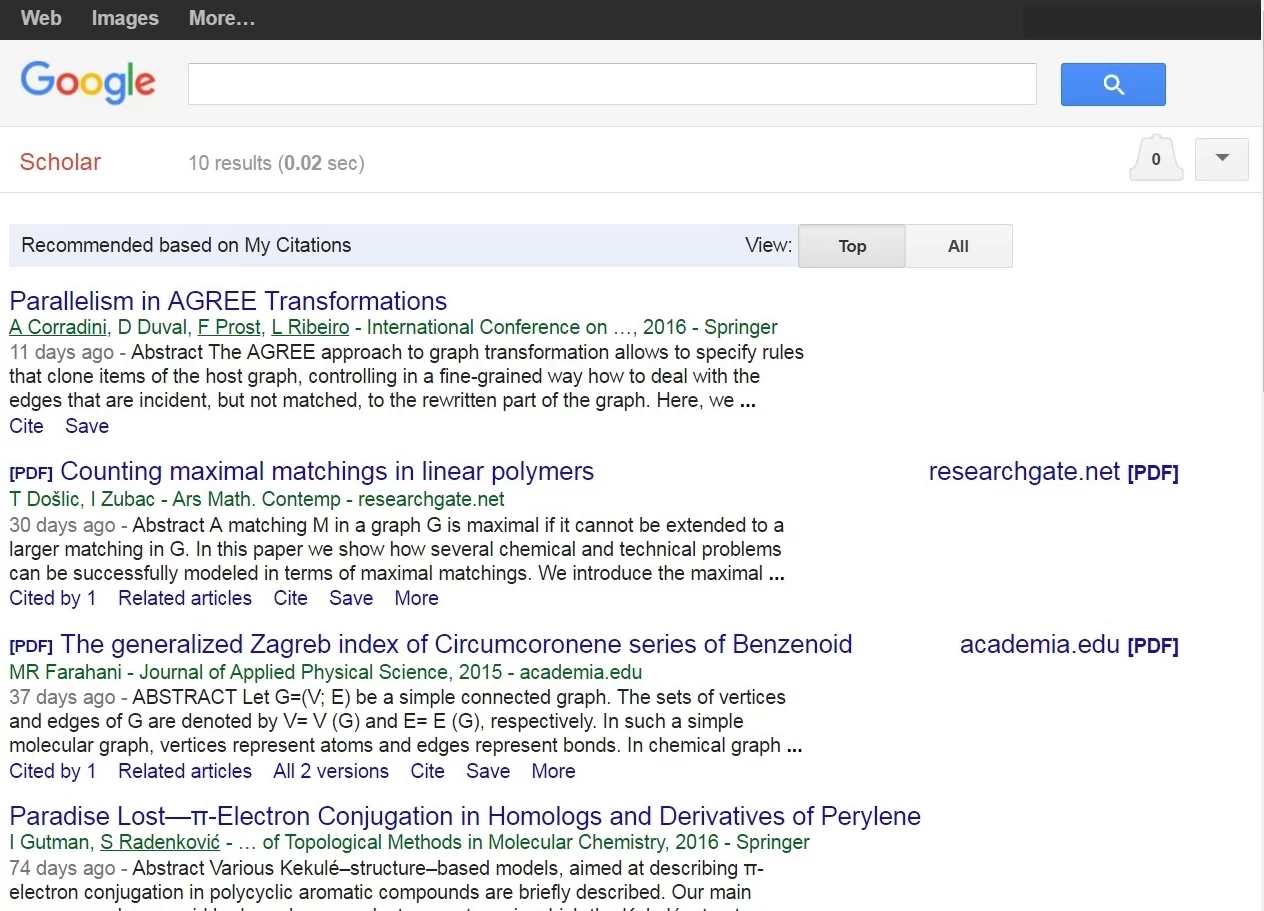The height and width of the screenshot is (911, 1264).
Task: Switch to the Top view
Action: coord(852,246)
